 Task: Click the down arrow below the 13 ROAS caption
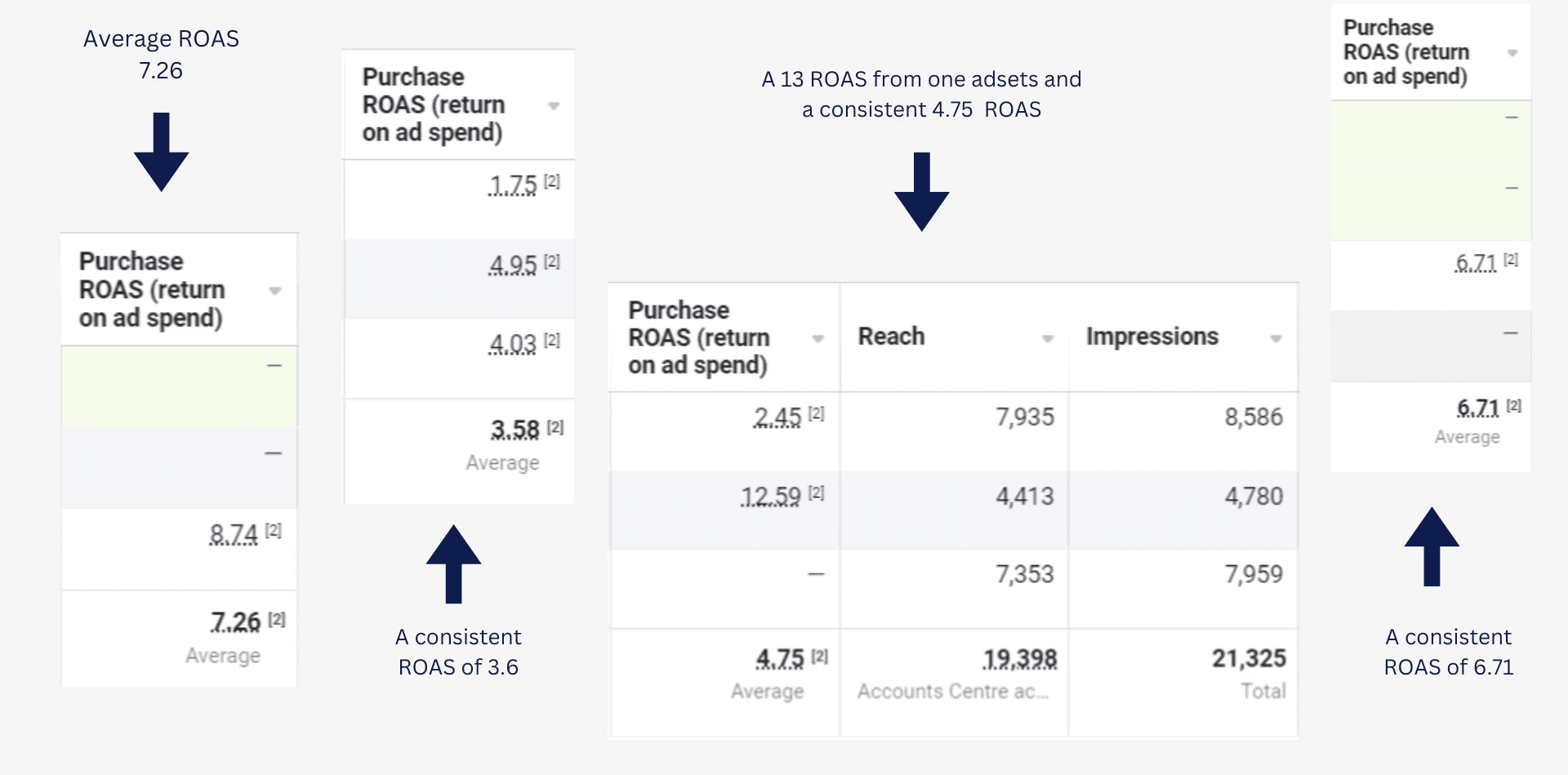pyautogui.click(x=921, y=191)
